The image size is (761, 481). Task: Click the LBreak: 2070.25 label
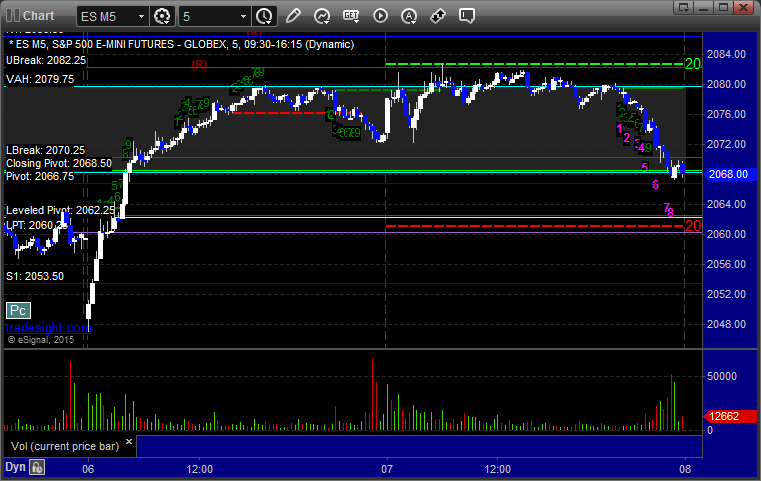45,150
